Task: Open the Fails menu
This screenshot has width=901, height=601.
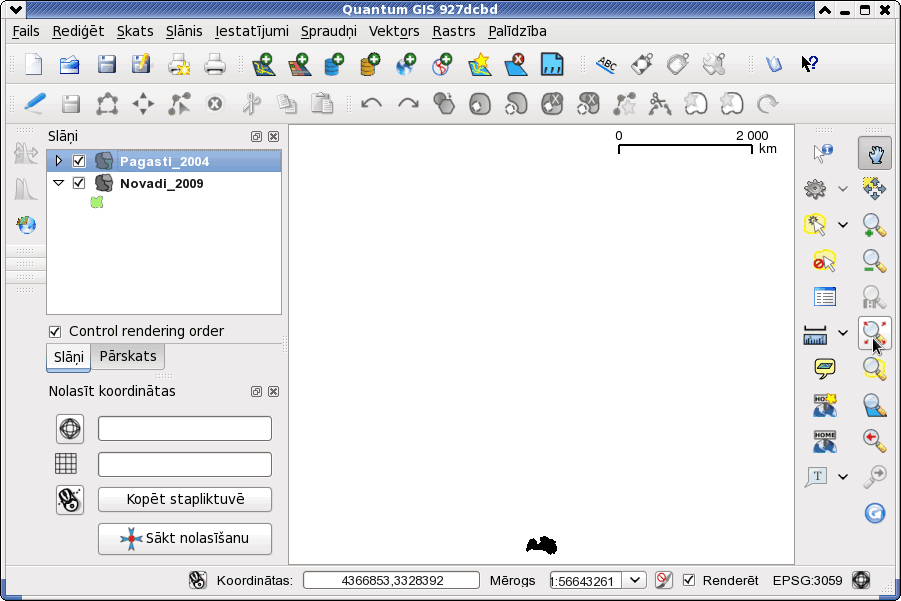Action: (x=26, y=31)
